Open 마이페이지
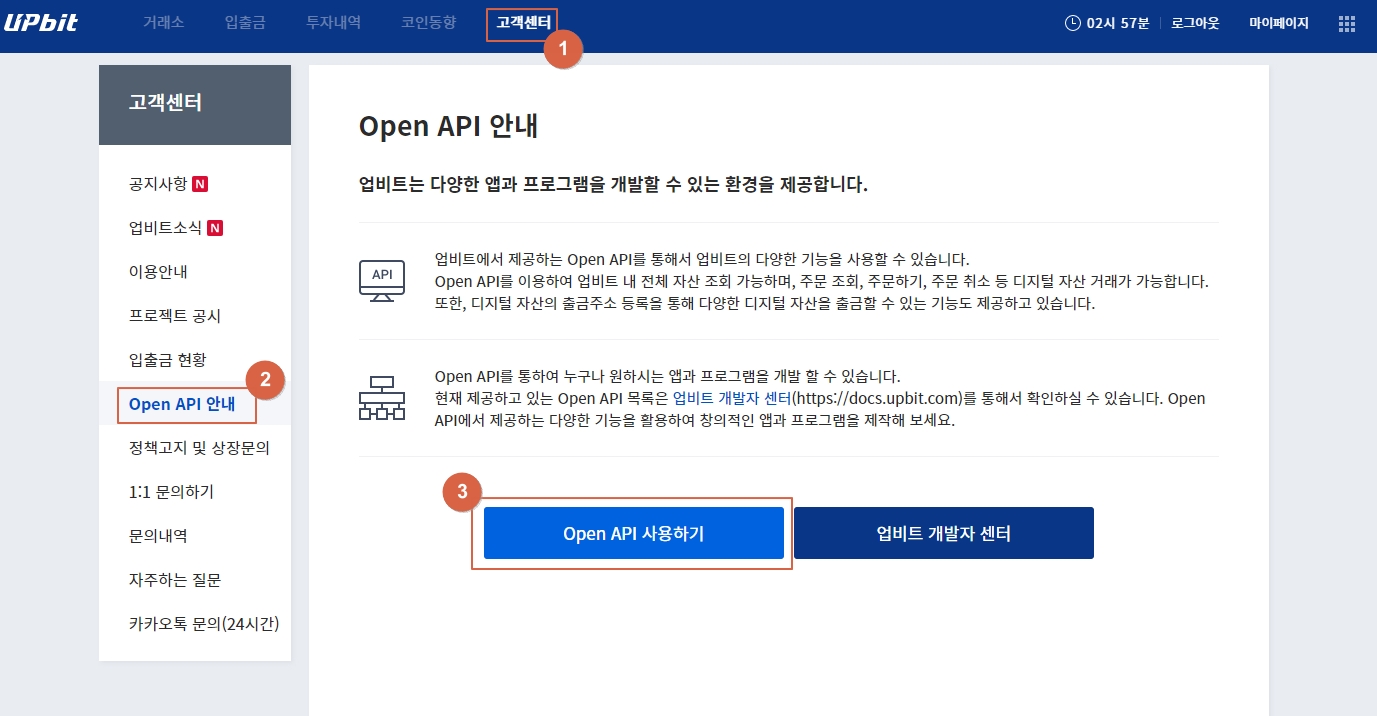Image resolution: width=1377 pixels, height=716 pixels. point(1279,23)
